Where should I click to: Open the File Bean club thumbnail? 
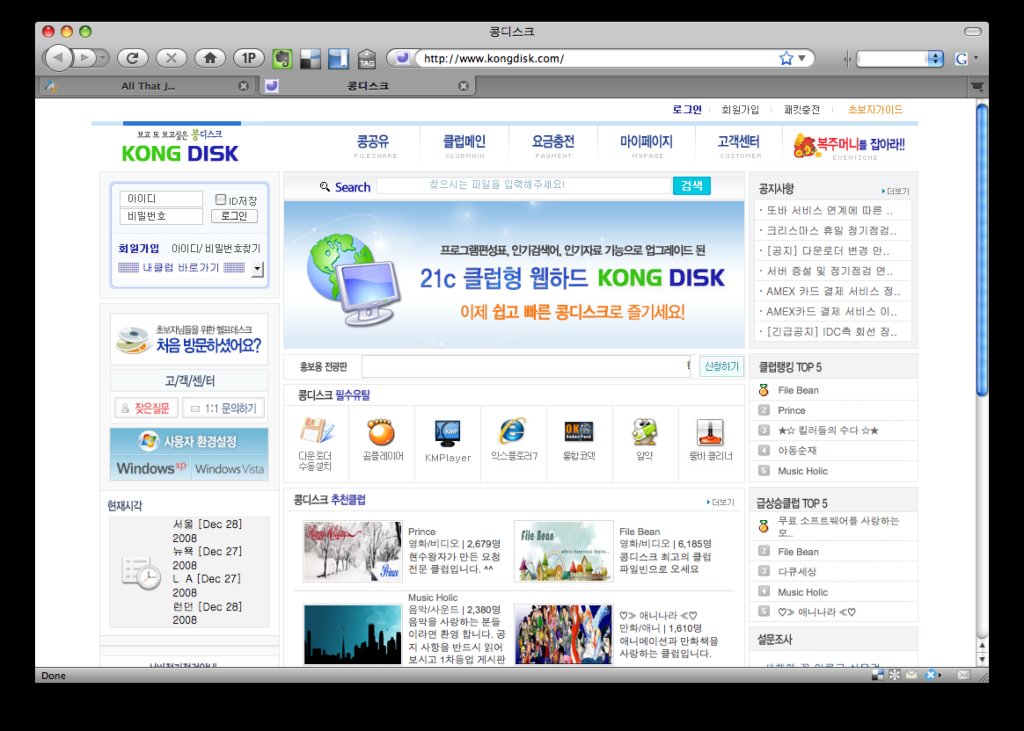[564, 551]
